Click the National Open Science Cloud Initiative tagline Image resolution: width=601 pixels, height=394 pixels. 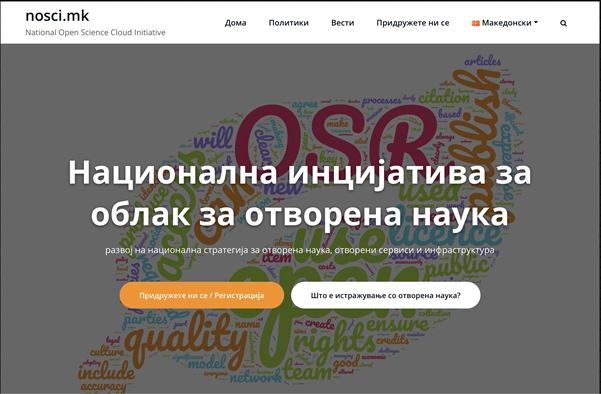point(95,33)
